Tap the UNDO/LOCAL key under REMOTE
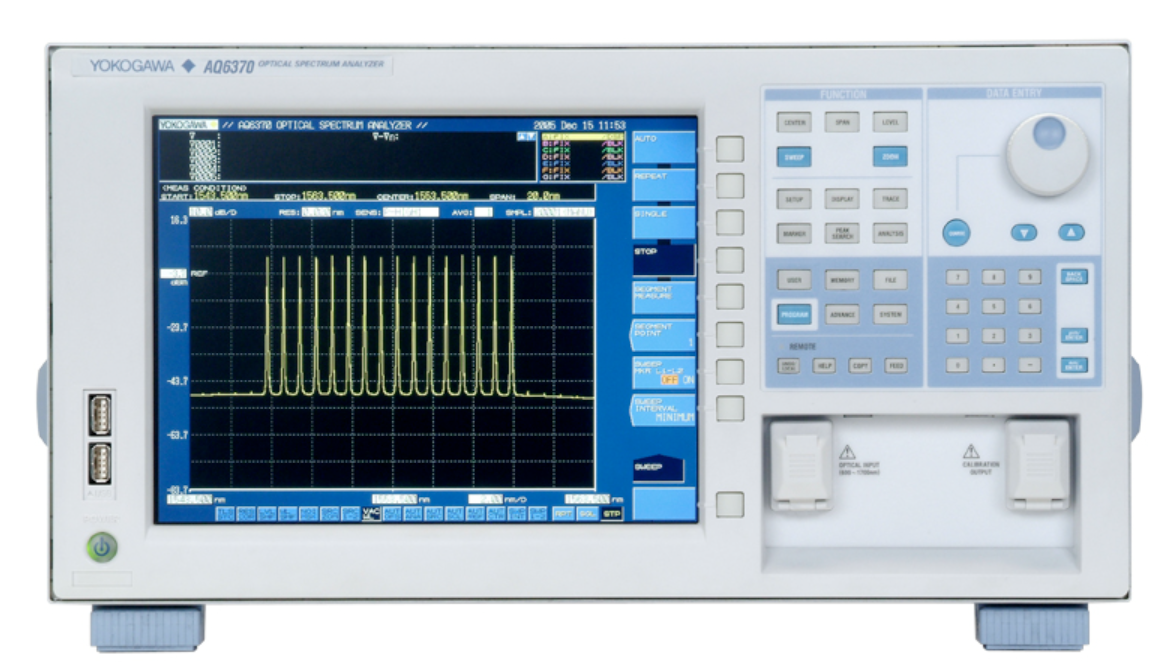 [x=789, y=366]
